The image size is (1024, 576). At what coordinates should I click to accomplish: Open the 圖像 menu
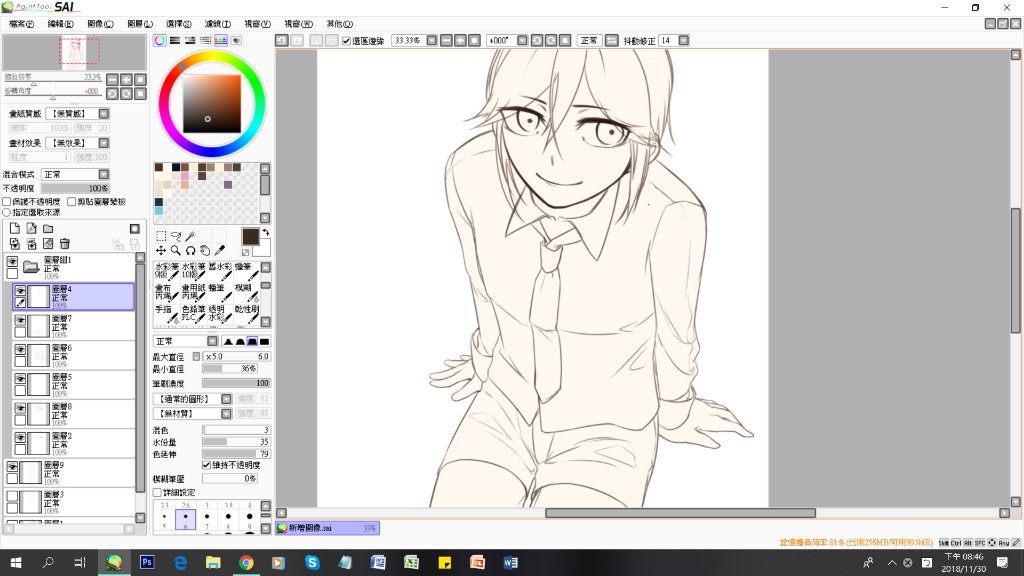pos(100,24)
